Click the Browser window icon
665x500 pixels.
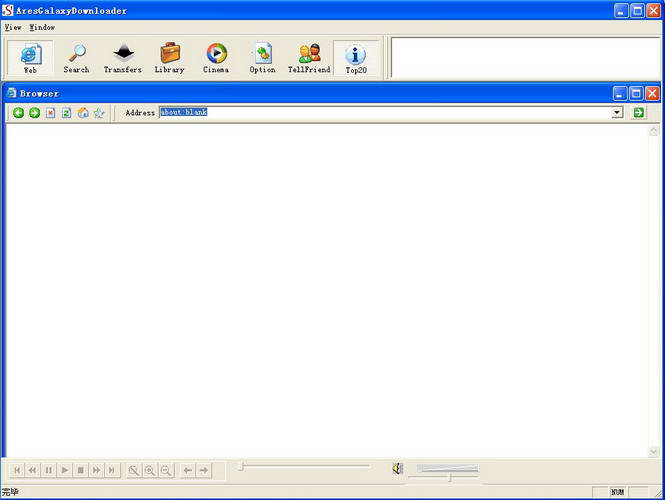[11, 93]
